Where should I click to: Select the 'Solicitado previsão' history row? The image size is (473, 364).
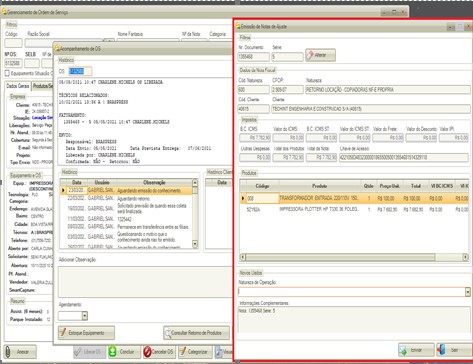pos(126,209)
